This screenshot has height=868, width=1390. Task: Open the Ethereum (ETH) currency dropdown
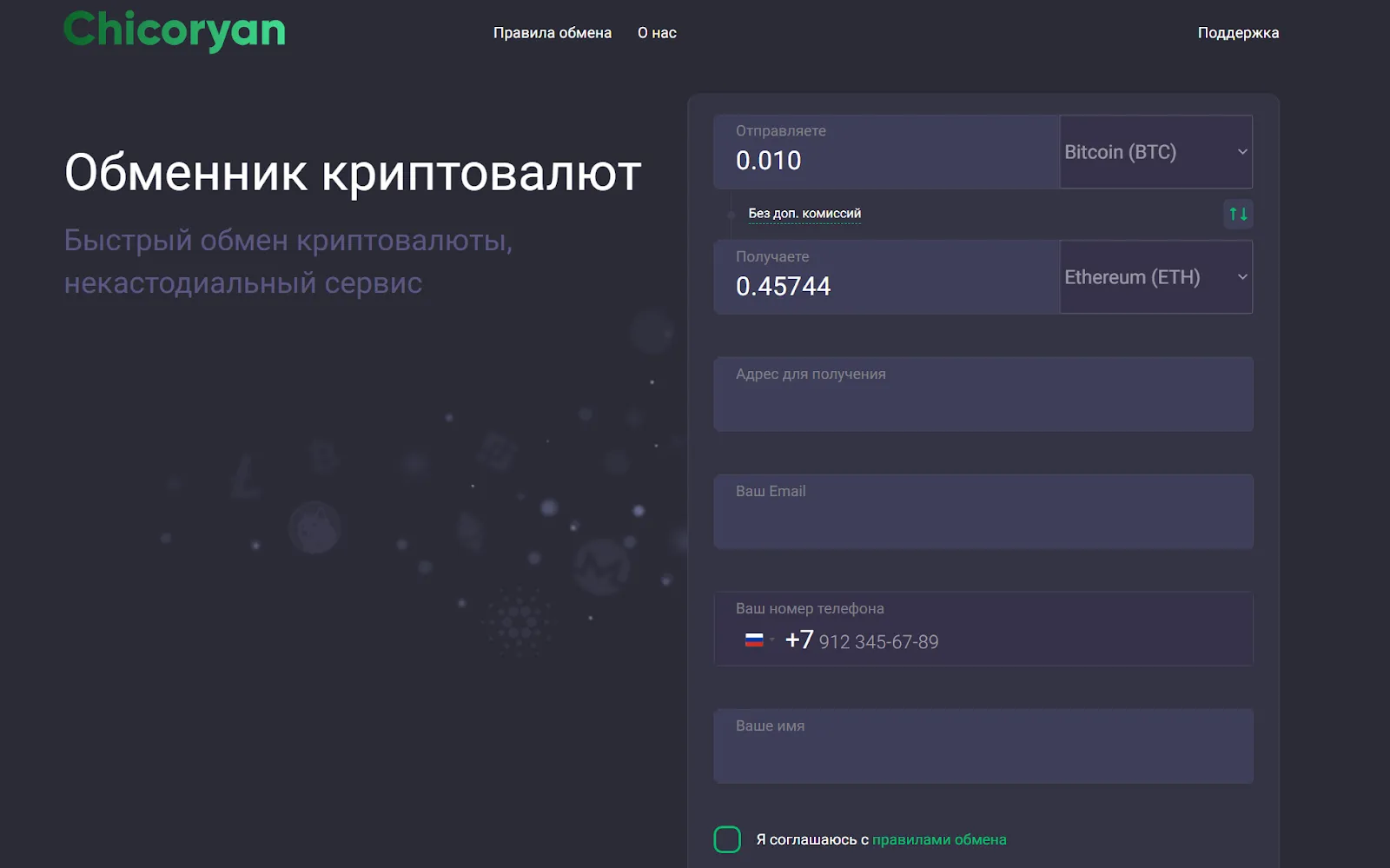coord(1155,277)
